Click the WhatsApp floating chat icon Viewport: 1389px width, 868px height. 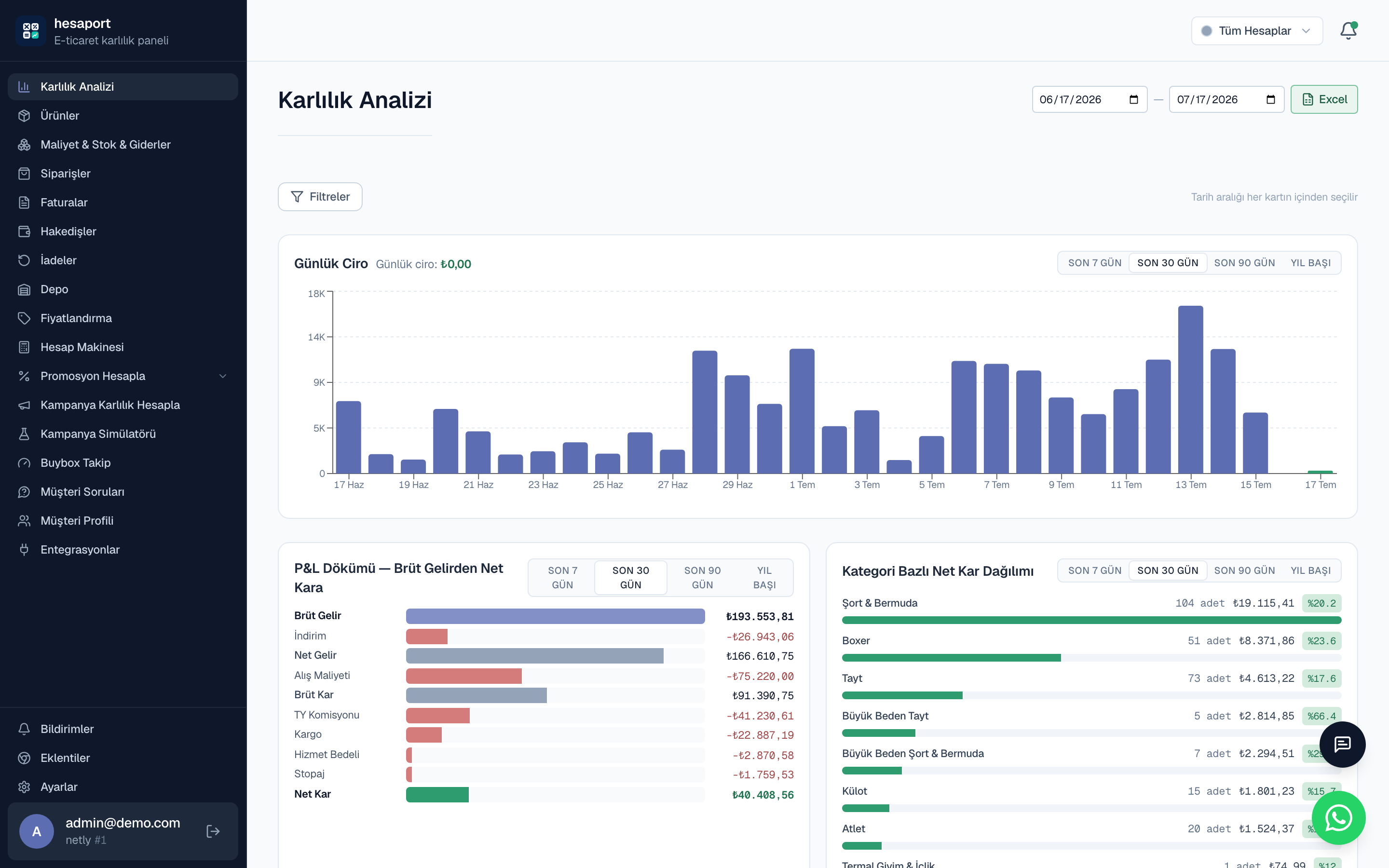pyautogui.click(x=1338, y=817)
